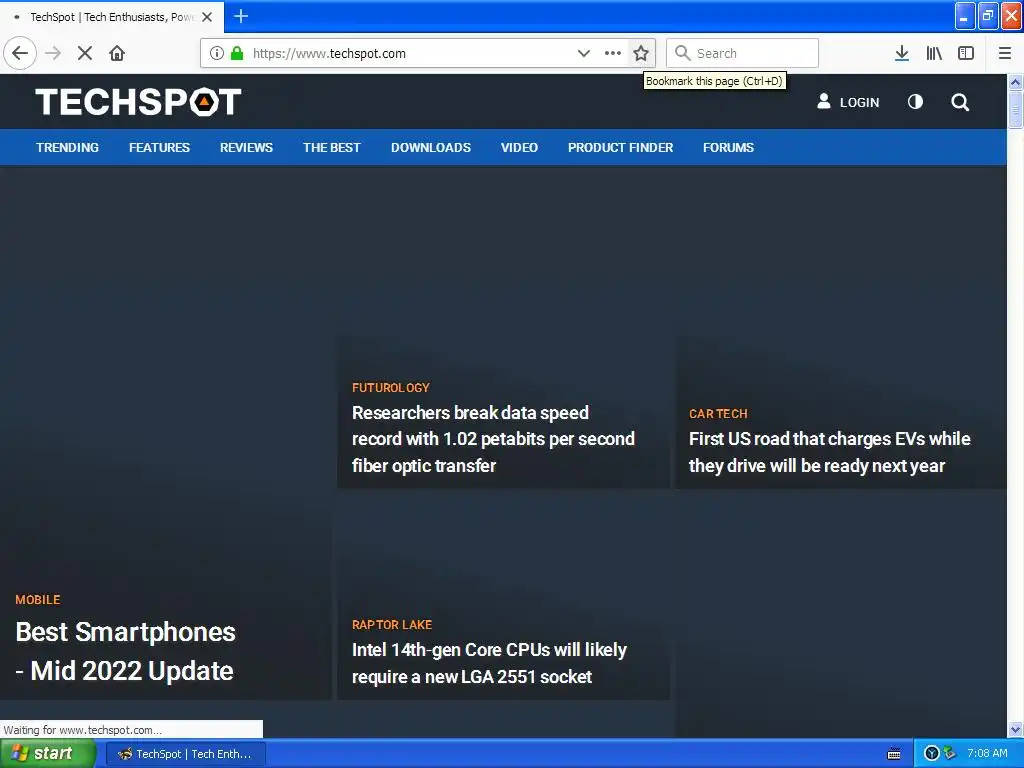
Task: Click the vertical scrollbar thumb
Action: point(1016,110)
